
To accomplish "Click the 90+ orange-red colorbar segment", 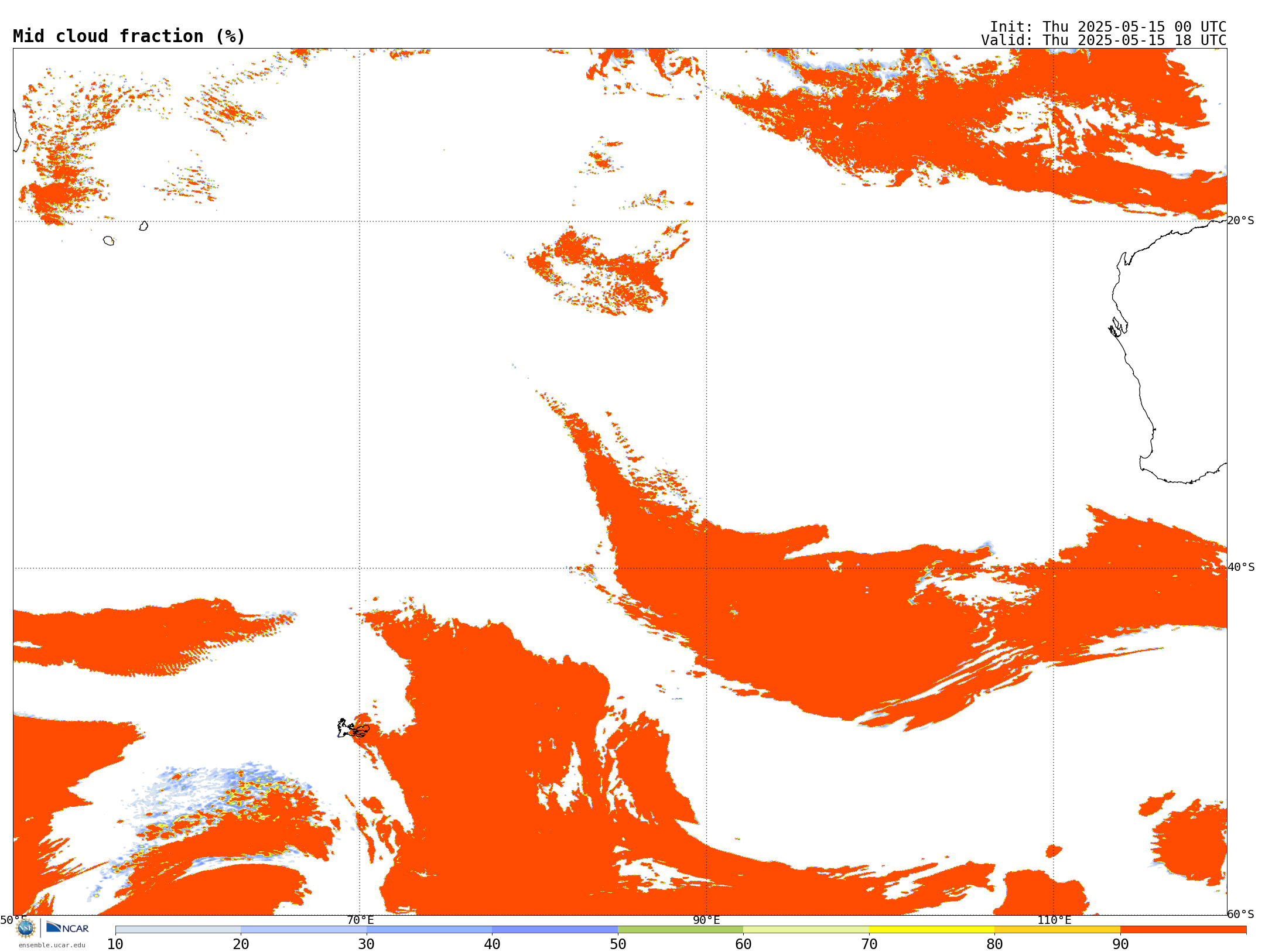I will click(x=1183, y=930).
